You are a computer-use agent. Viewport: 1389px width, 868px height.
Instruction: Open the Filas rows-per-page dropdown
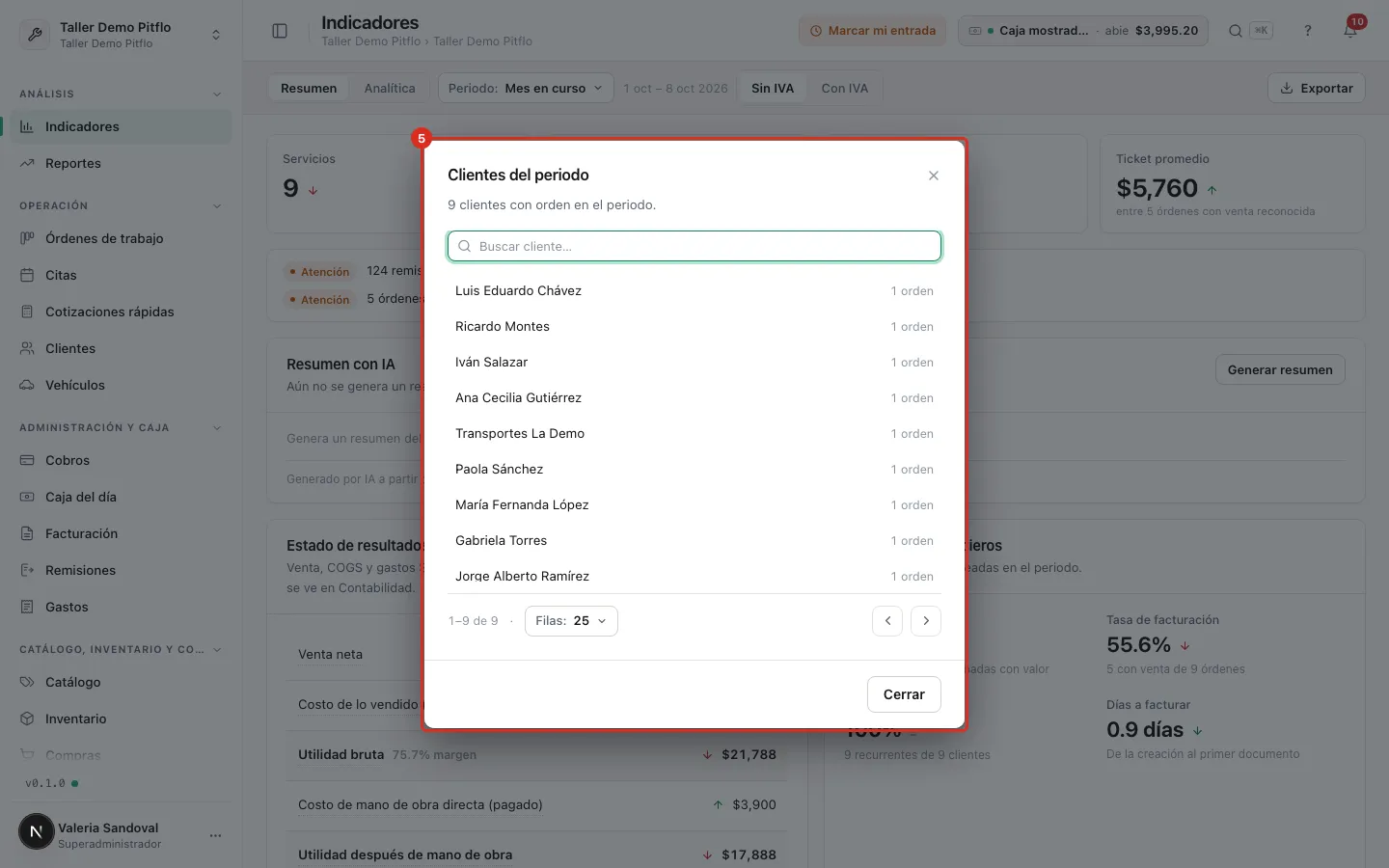pos(571,621)
